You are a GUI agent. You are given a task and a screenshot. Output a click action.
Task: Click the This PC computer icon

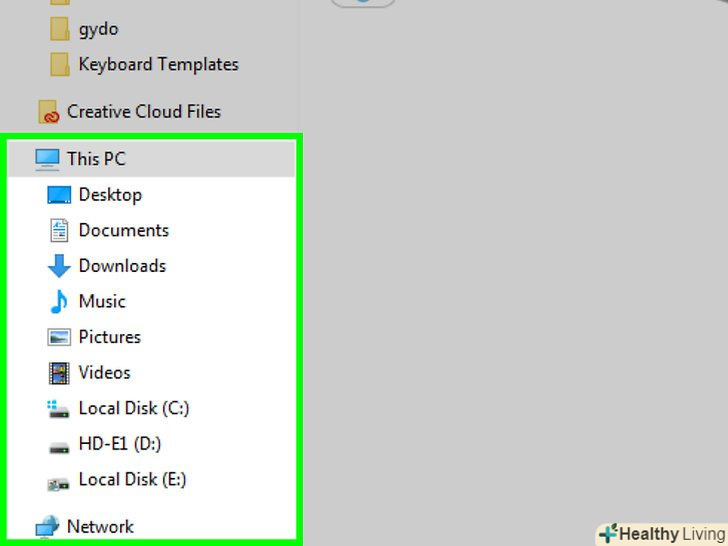click(x=47, y=159)
